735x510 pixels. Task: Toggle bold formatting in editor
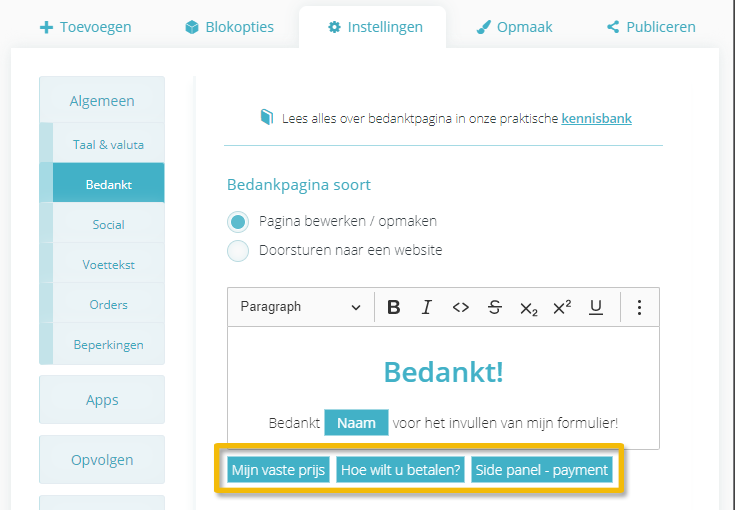tap(394, 307)
